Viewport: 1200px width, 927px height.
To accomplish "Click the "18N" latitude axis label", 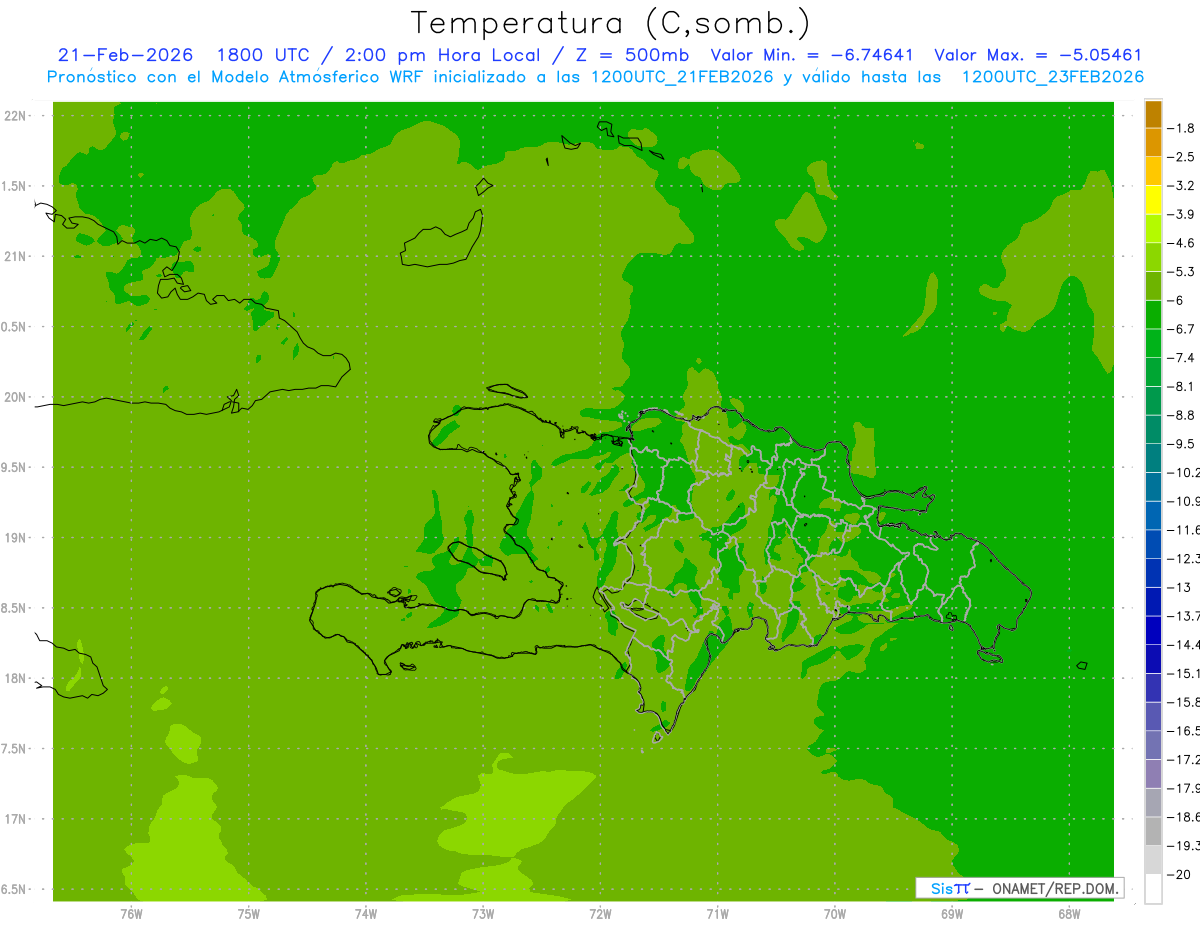I will 17,678.
